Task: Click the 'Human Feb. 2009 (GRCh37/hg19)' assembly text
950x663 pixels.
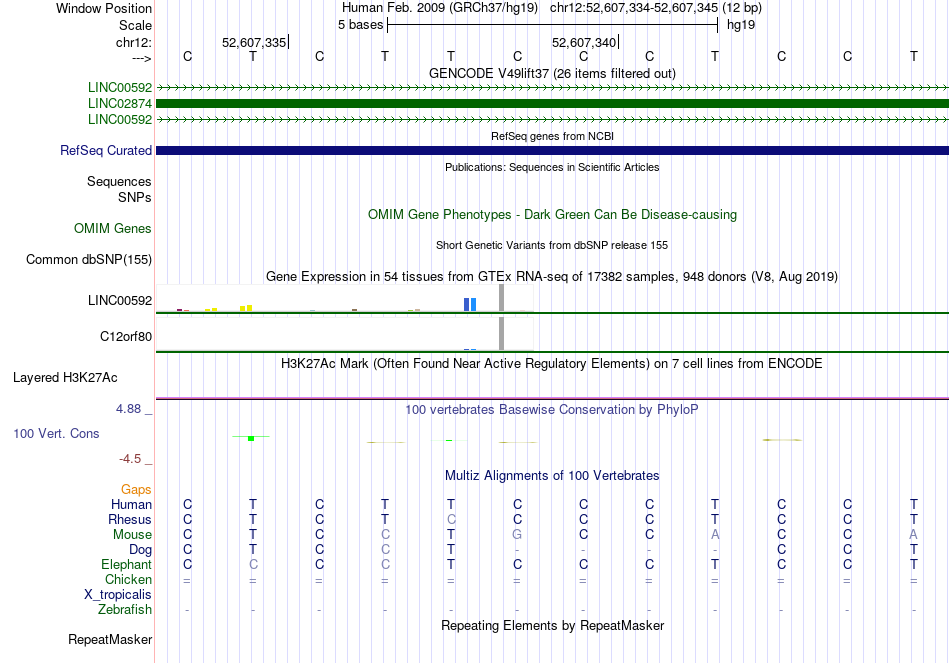Action: (440, 8)
